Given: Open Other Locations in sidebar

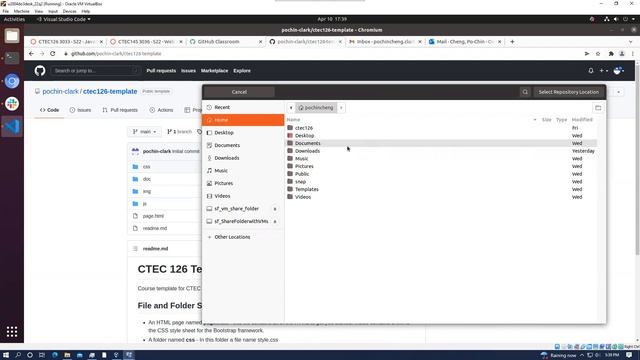Looking at the screenshot, I should [243, 237].
